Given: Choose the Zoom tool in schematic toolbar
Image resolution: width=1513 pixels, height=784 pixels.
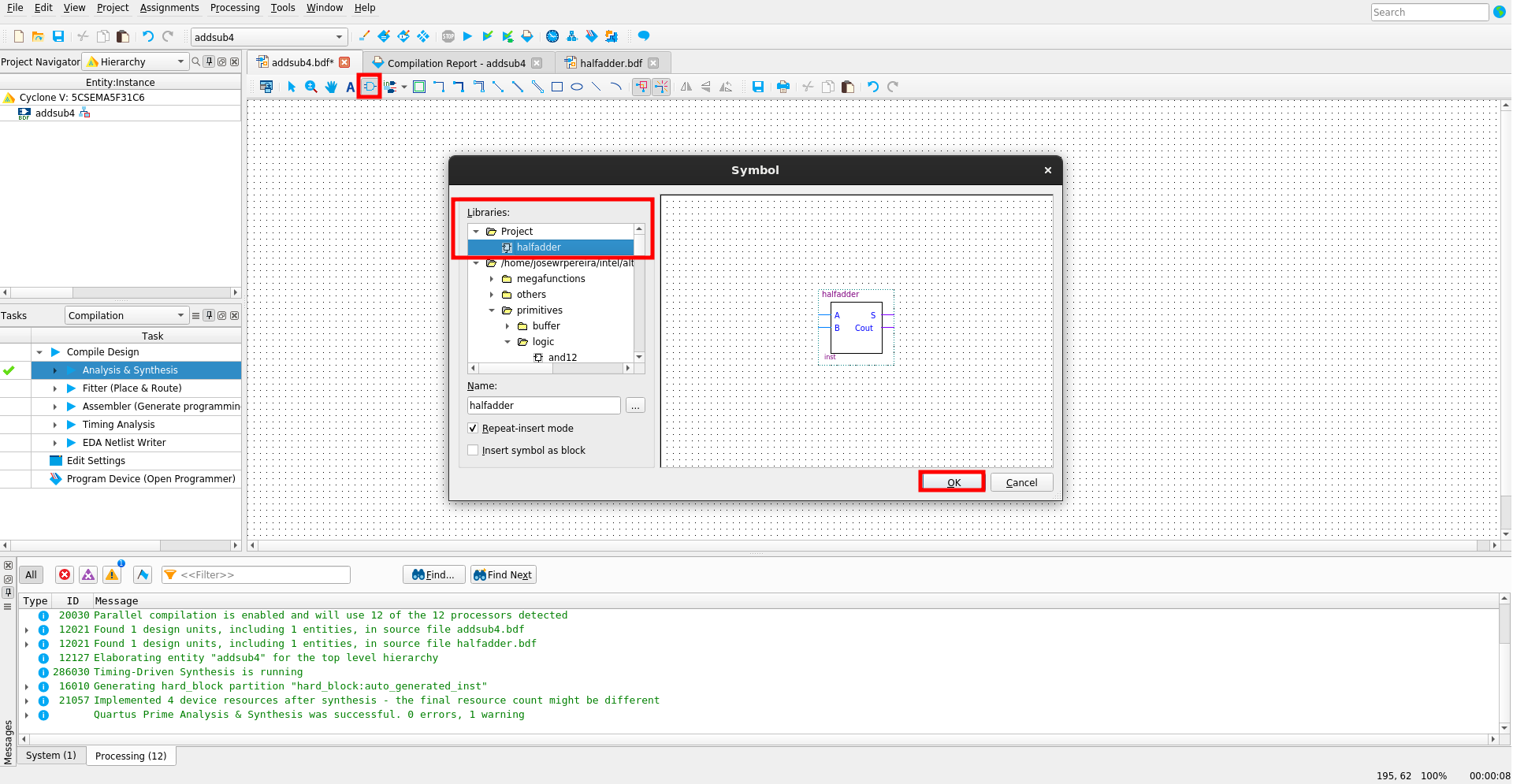Looking at the screenshot, I should click(311, 87).
